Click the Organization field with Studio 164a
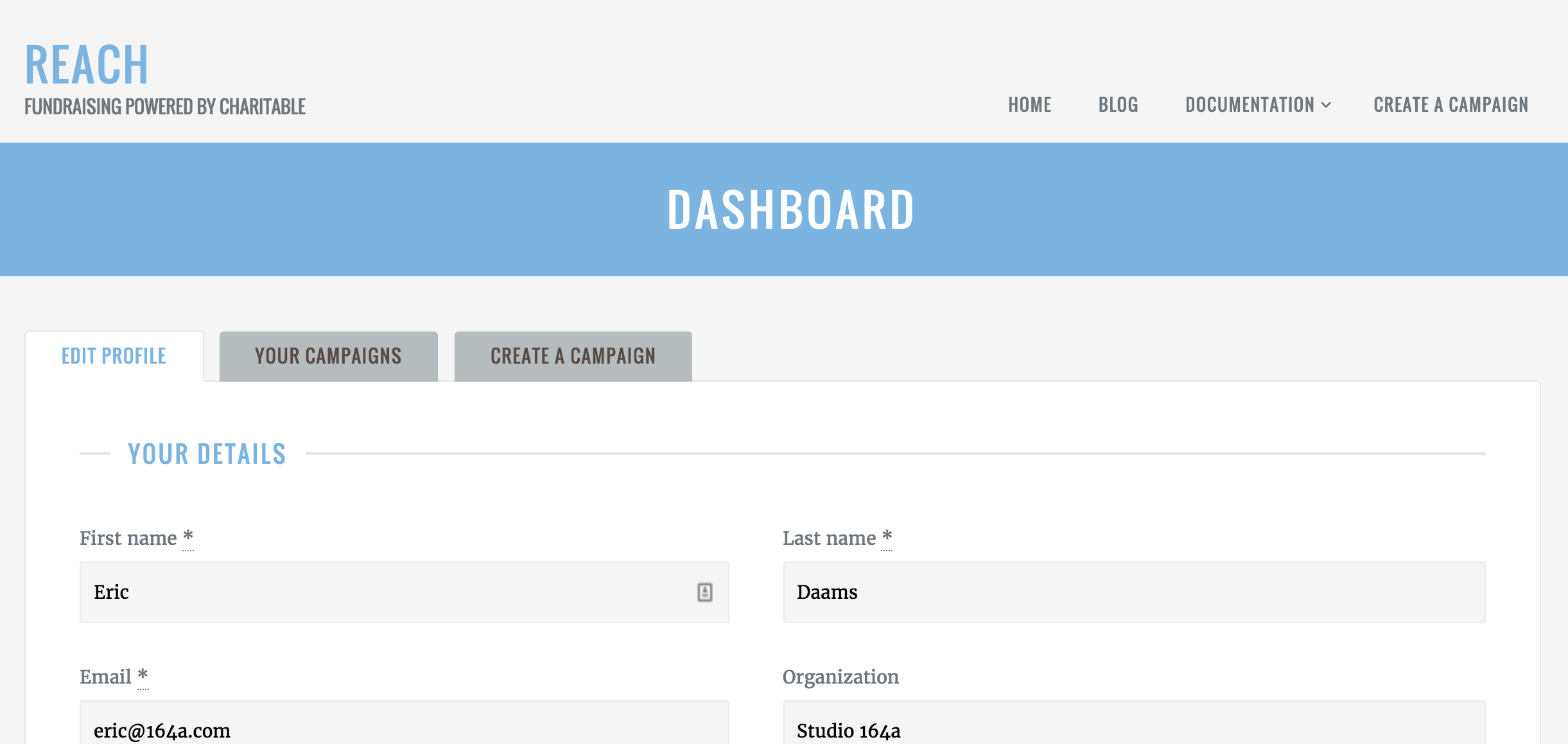This screenshot has height=744, width=1568. pos(1133,723)
